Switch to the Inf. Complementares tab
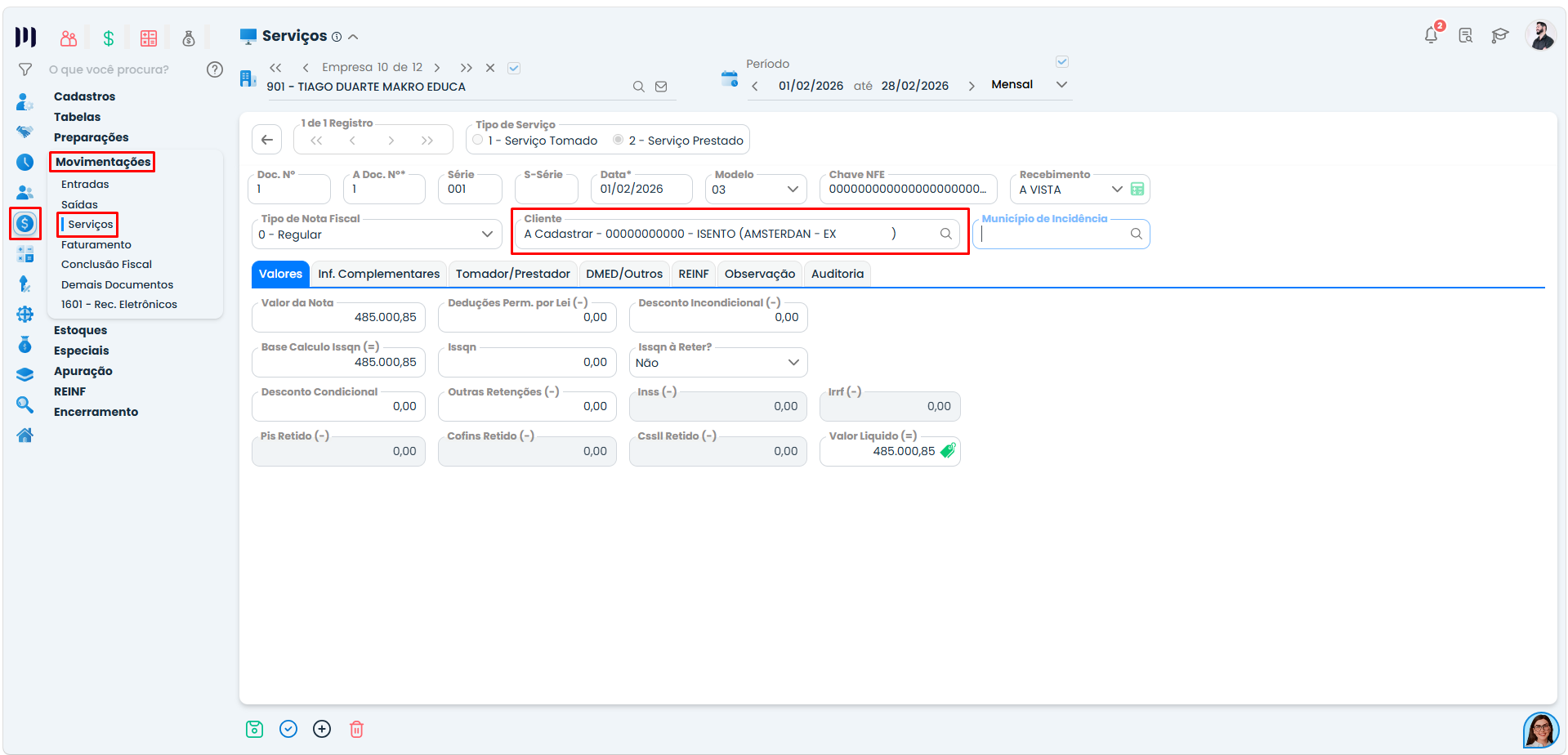Image resolution: width=1568 pixels, height=755 pixels. 379,274
